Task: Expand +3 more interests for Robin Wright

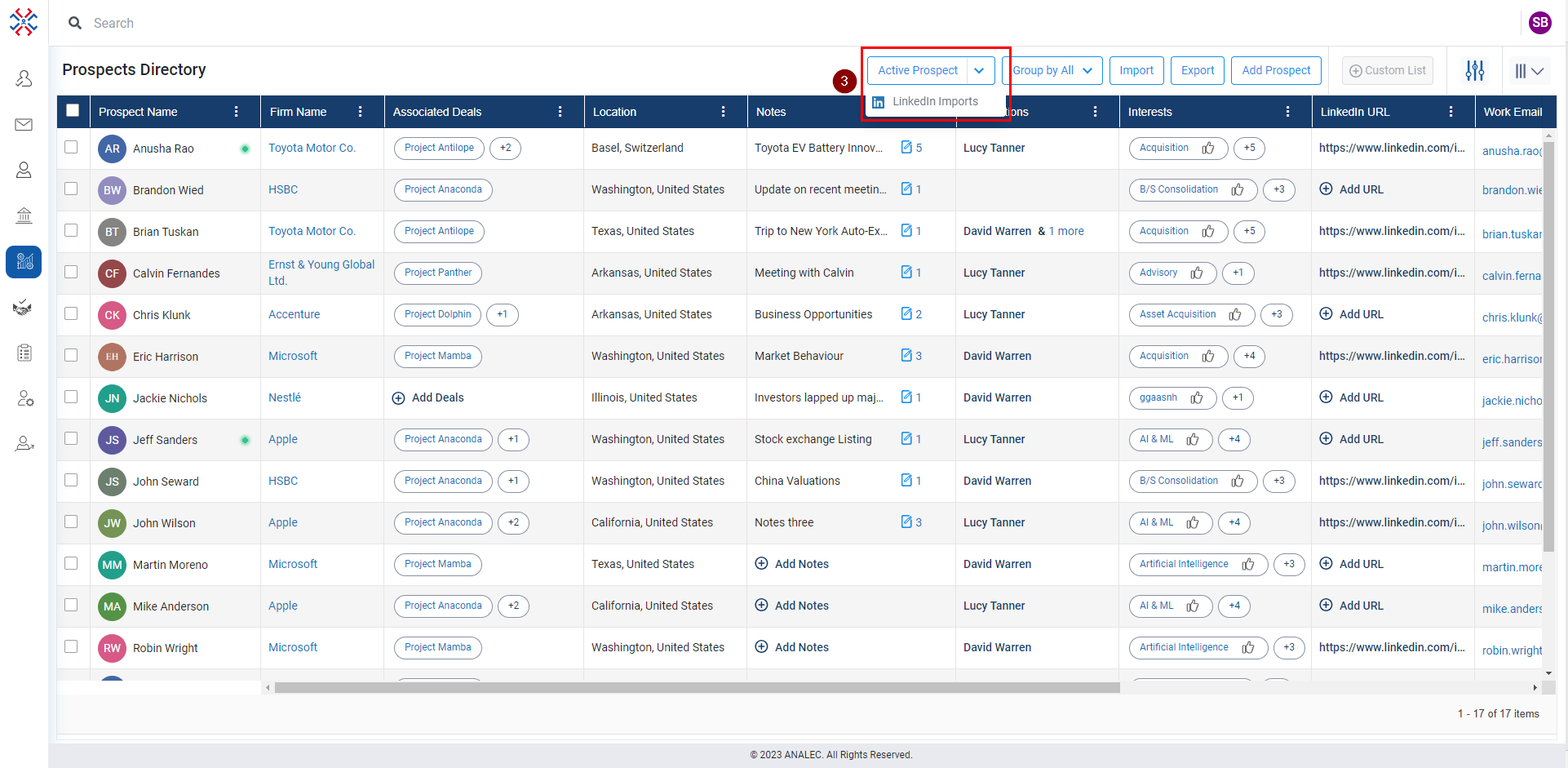Action: [1288, 647]
